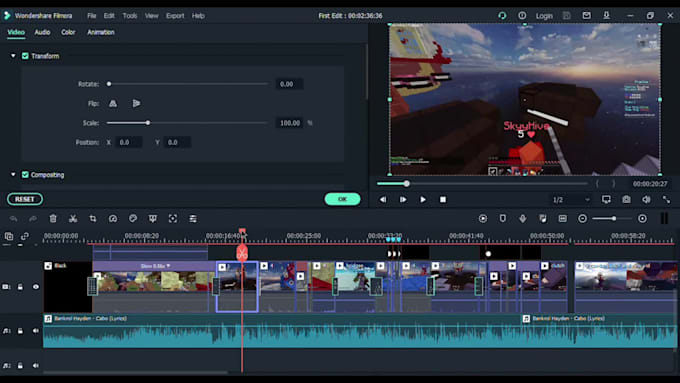Click the red scissors playhead marker
The height and width of the screenshot is (383, 680).
[242, 253]
